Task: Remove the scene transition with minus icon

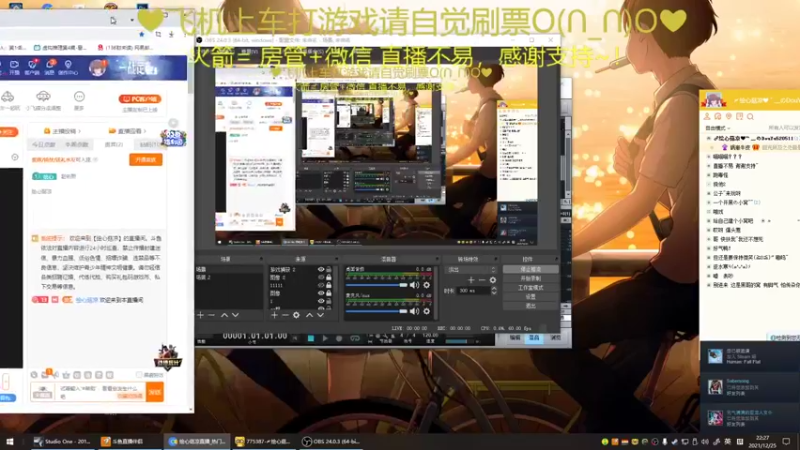Action: pyautogui.click(x=482, y=280)
